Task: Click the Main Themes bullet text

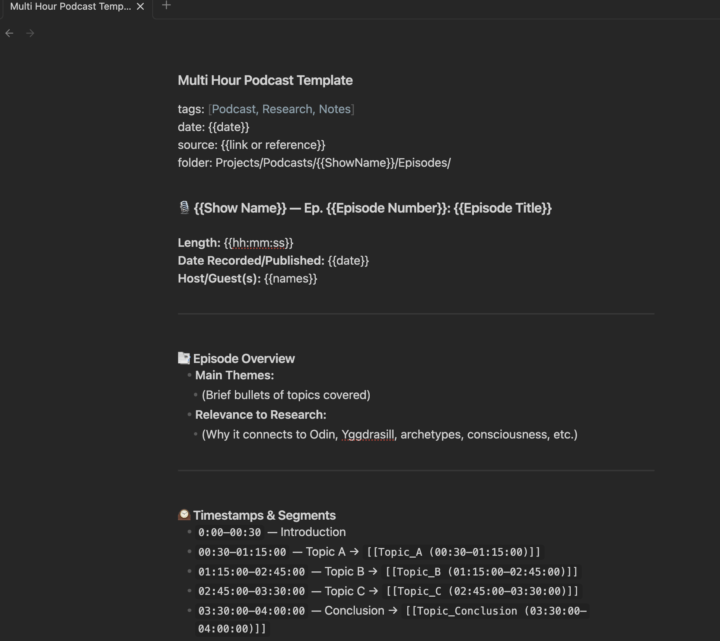Action: [x=234, y=375]
